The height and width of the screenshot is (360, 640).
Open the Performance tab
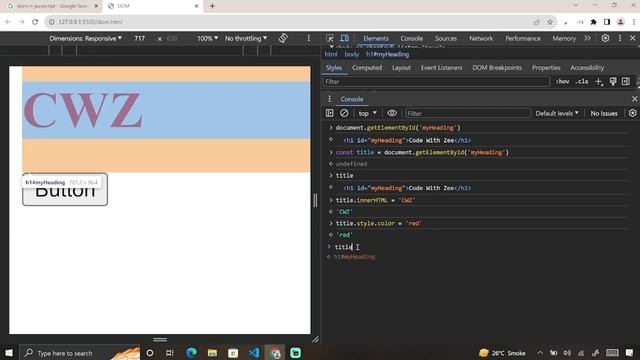coord(522,38)
